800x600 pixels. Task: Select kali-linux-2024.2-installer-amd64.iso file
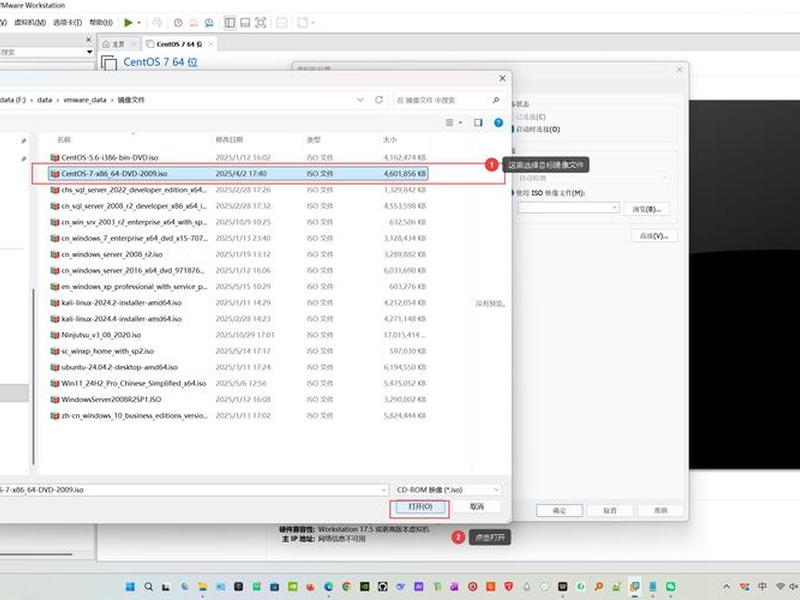pyautogui.click(x=238, y=303)
